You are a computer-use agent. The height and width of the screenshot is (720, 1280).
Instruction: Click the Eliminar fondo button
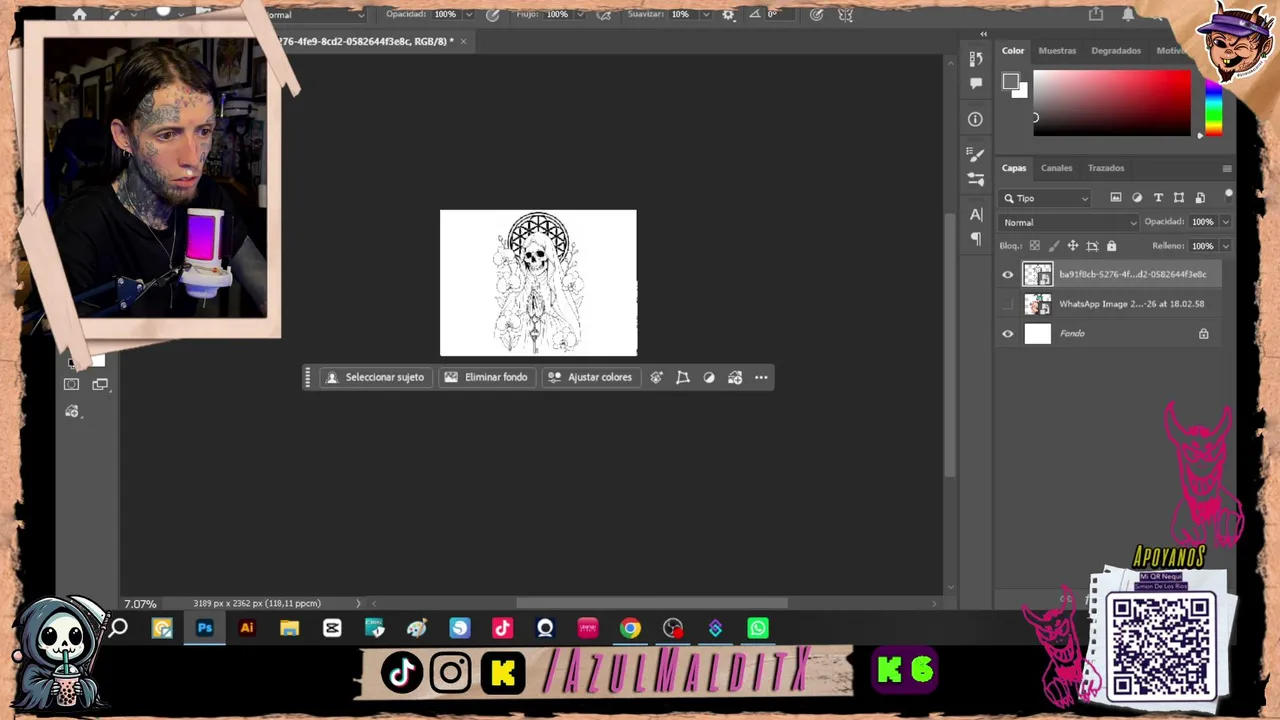486,378
